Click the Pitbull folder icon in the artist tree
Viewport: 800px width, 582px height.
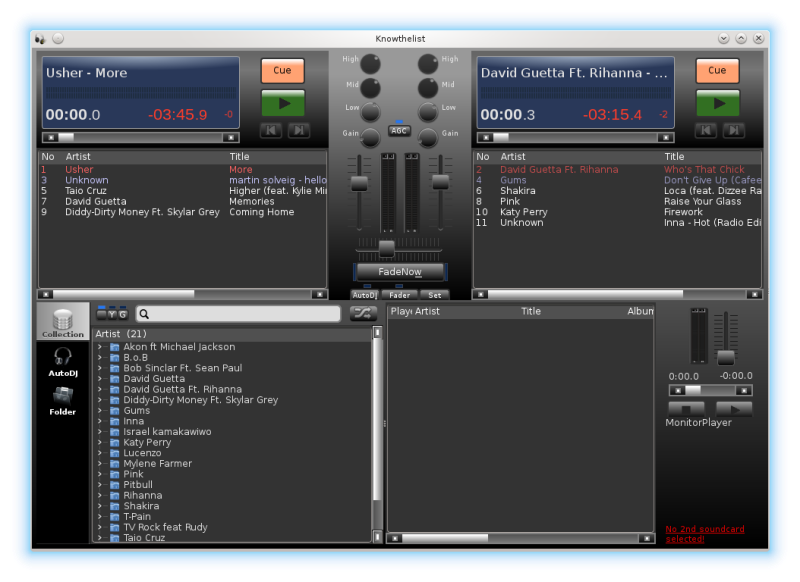point(115,485)
